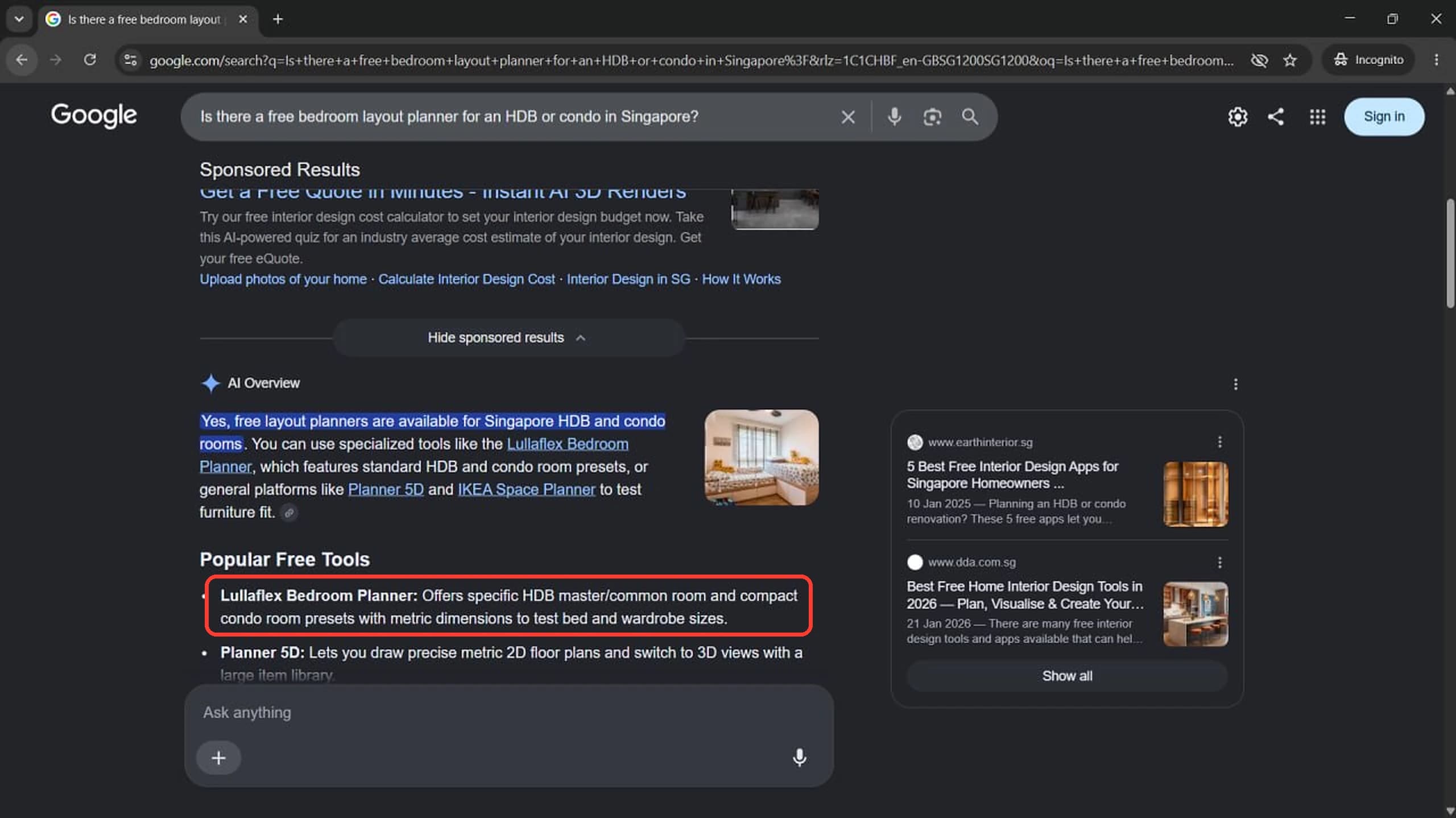The image size is (1456, 818).
Task: Click the browser Back arrow
Action: click(22, 60)
